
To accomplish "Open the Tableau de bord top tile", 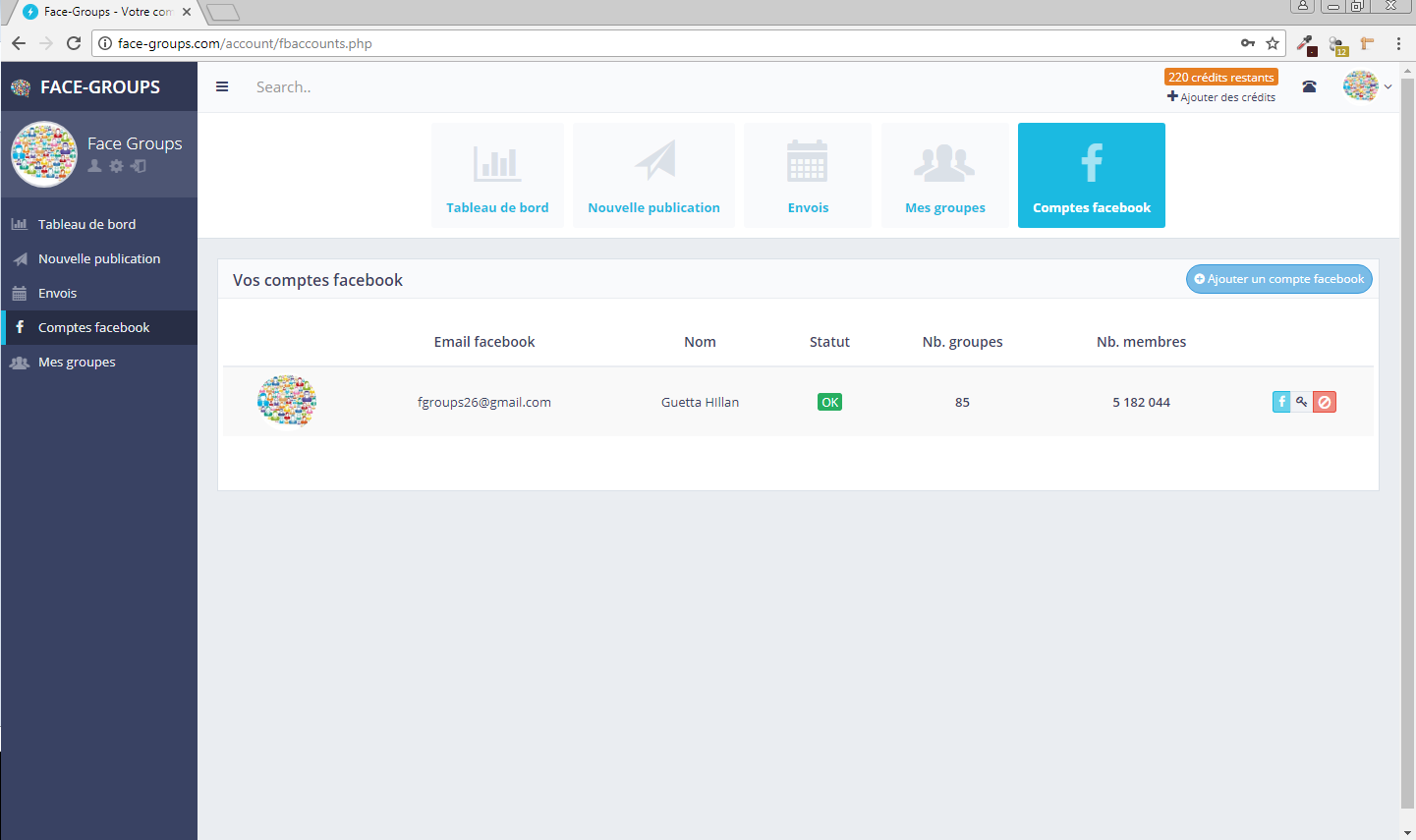I will point(497,176).
